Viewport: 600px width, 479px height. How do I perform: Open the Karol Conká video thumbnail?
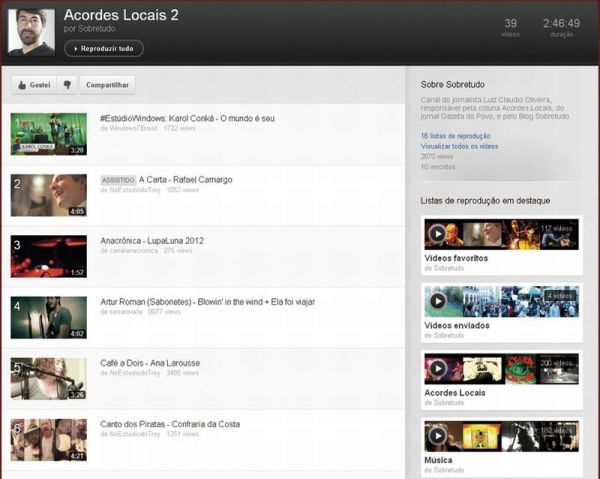pos(49,134)
